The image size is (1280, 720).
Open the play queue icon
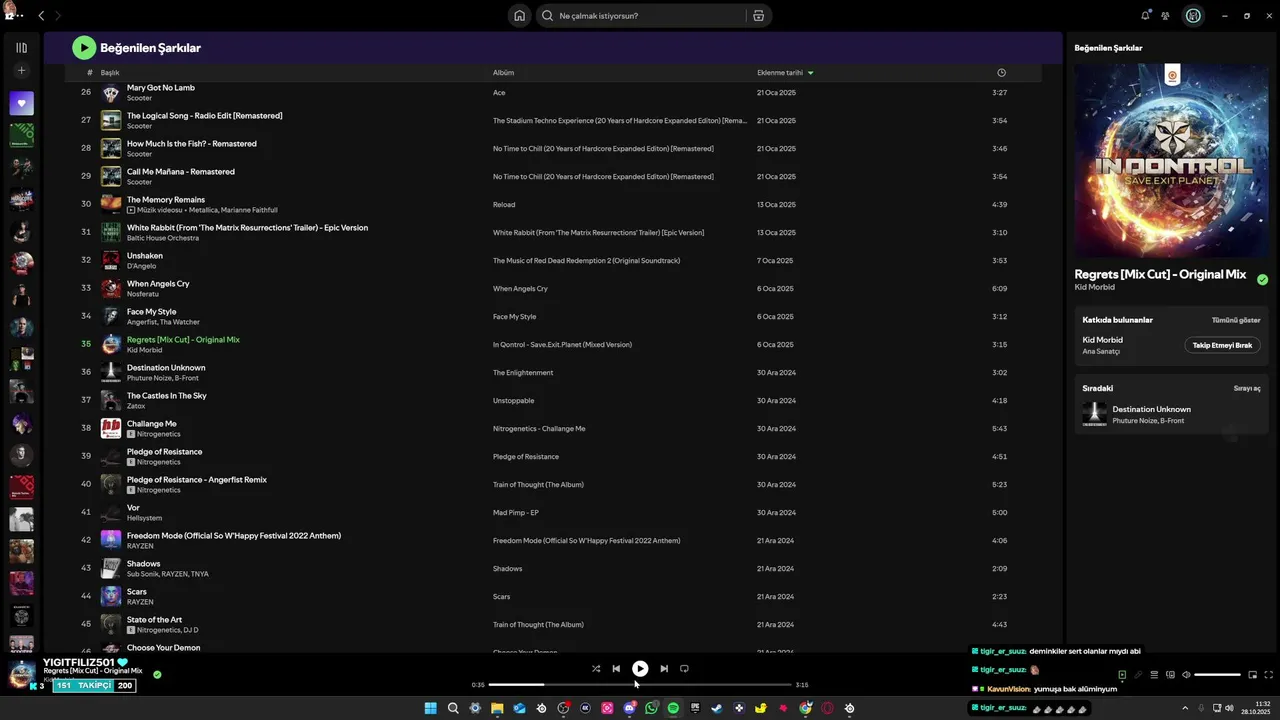point(1153,675)
